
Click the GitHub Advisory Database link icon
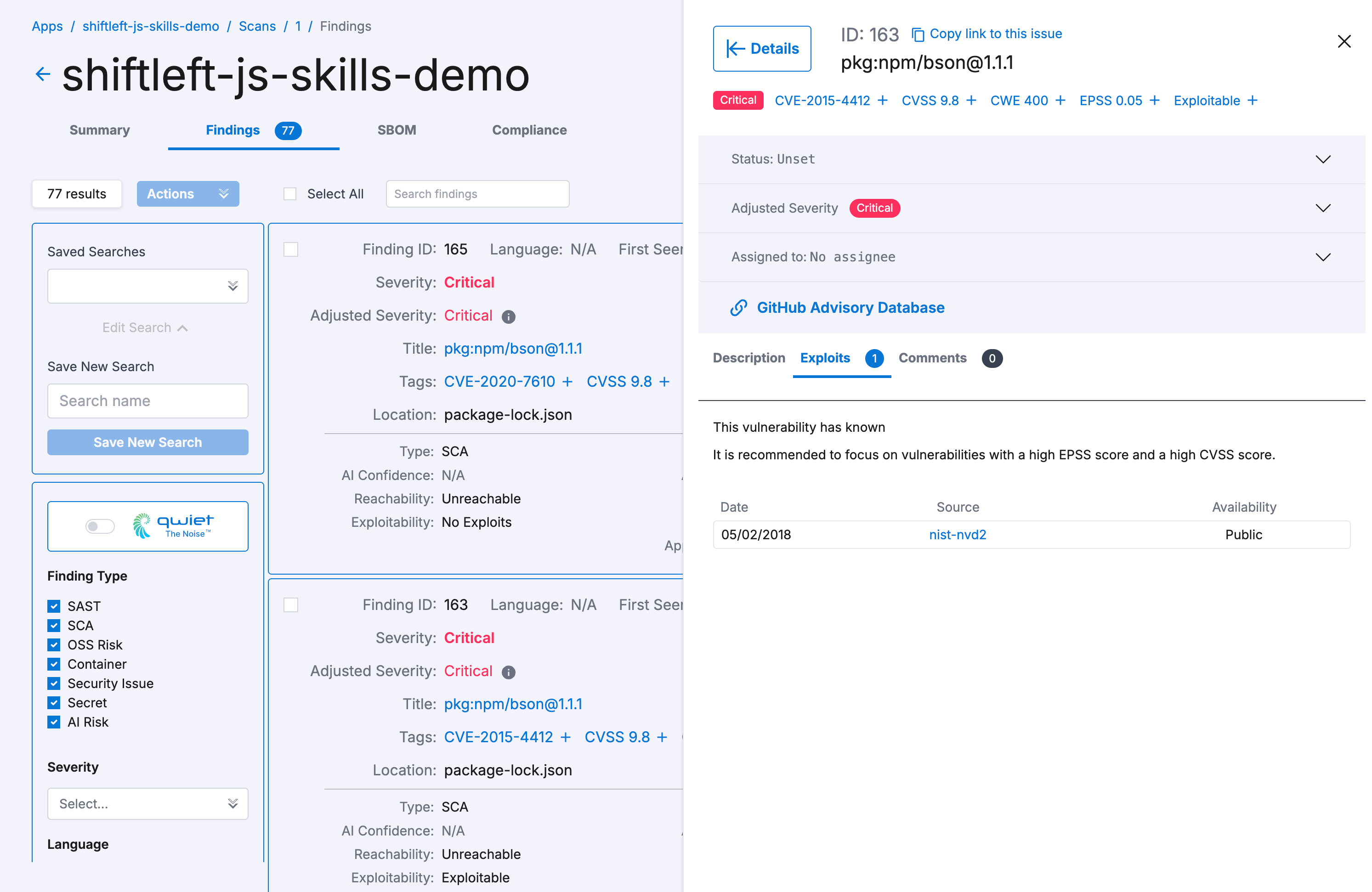click(738, 308)
